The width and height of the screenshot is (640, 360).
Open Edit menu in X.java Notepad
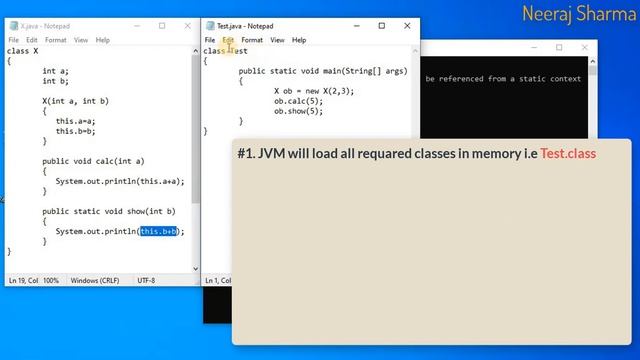click(31, 40)
